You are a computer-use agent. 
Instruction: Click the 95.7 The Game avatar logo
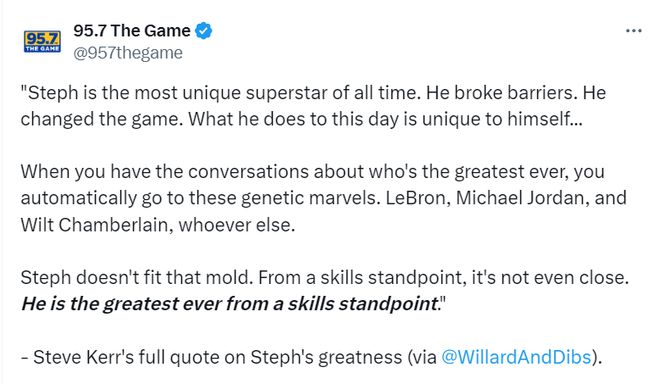[42, 41]
